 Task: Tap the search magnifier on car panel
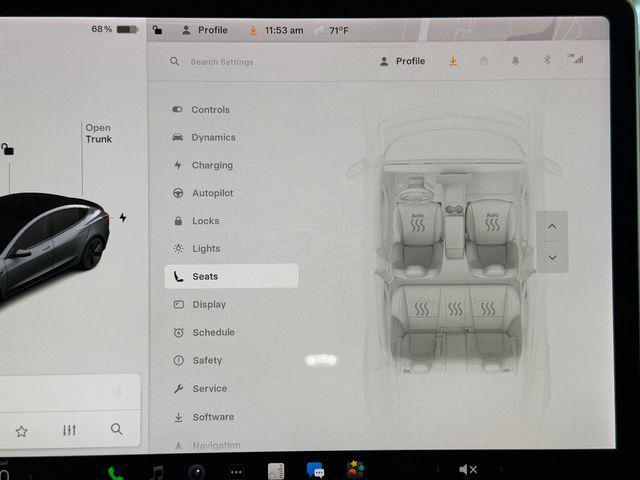117,430
